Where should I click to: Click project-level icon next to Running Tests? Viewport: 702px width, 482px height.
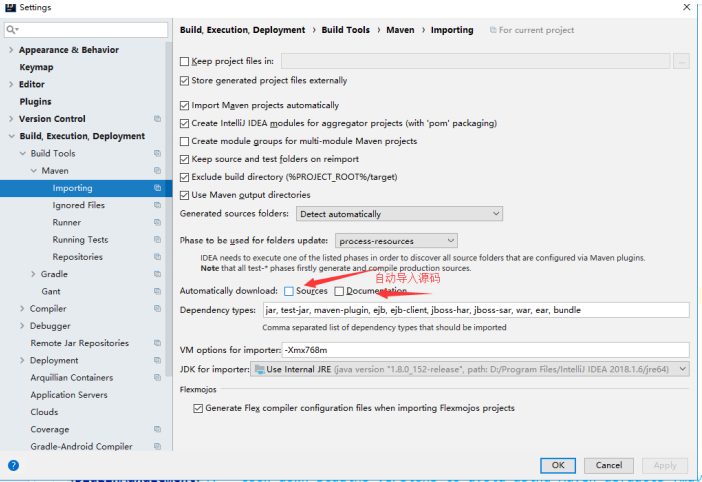157,239
